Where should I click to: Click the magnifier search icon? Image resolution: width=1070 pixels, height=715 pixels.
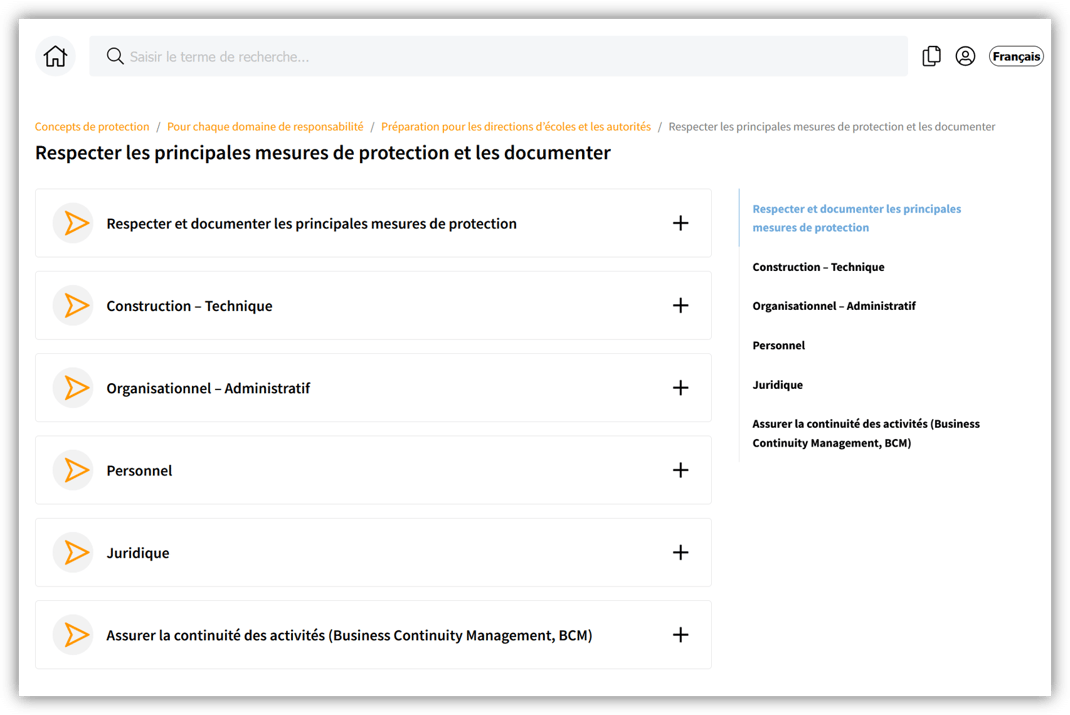(115, 56)
